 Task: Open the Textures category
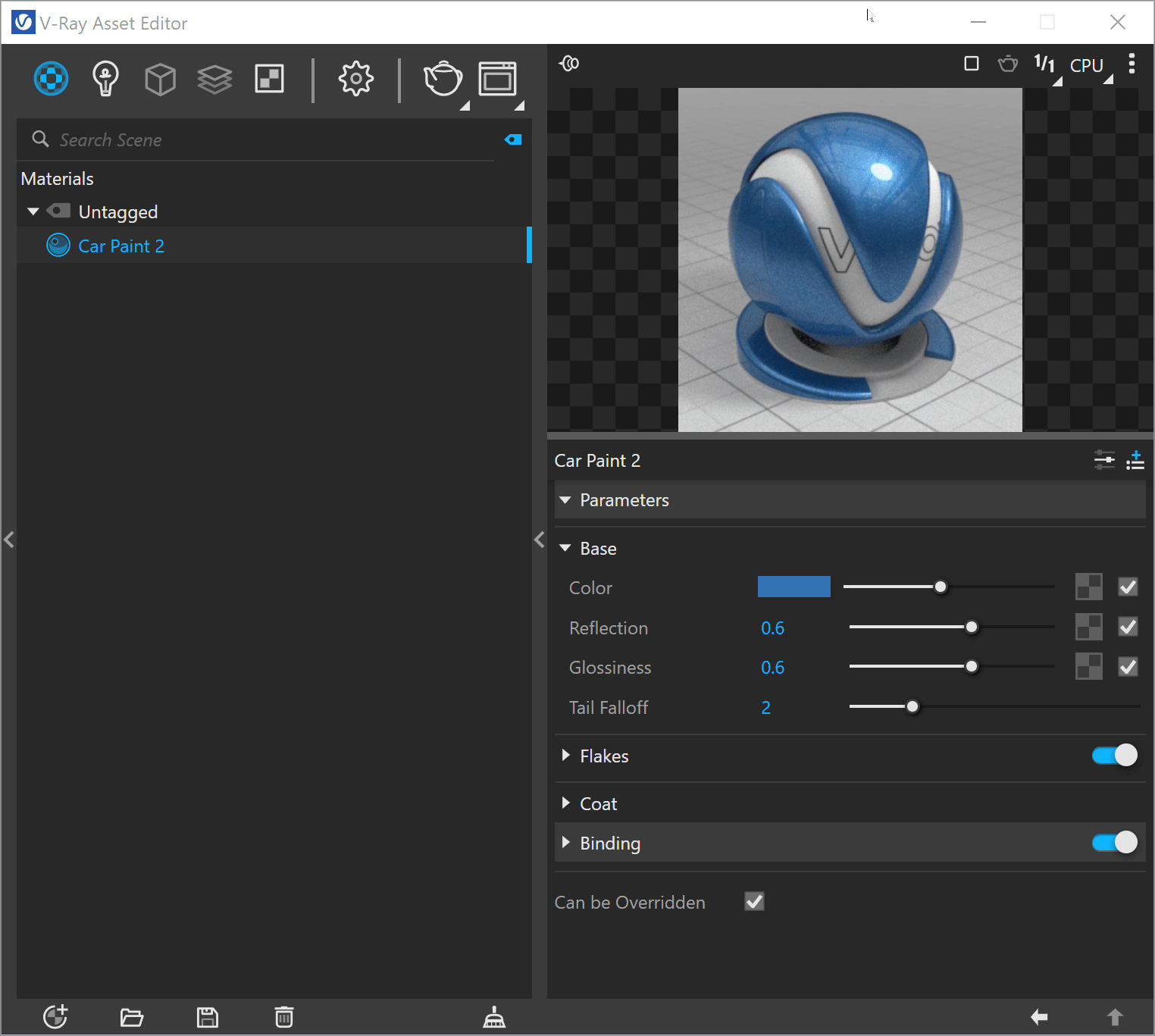click(269, 79)
